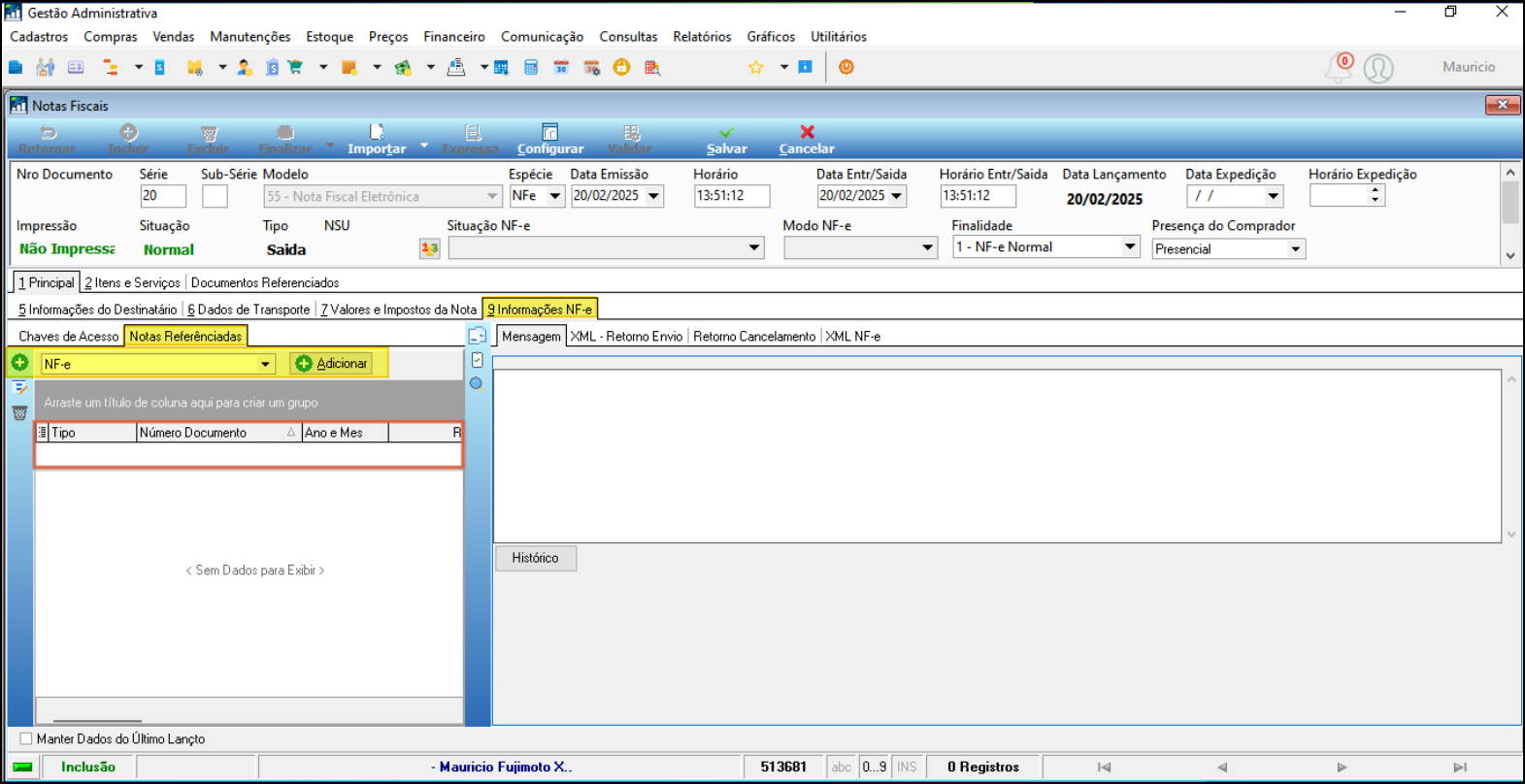Click the orange box toolbar icon
Screen dimensions: 1525x784
[349, 67]
